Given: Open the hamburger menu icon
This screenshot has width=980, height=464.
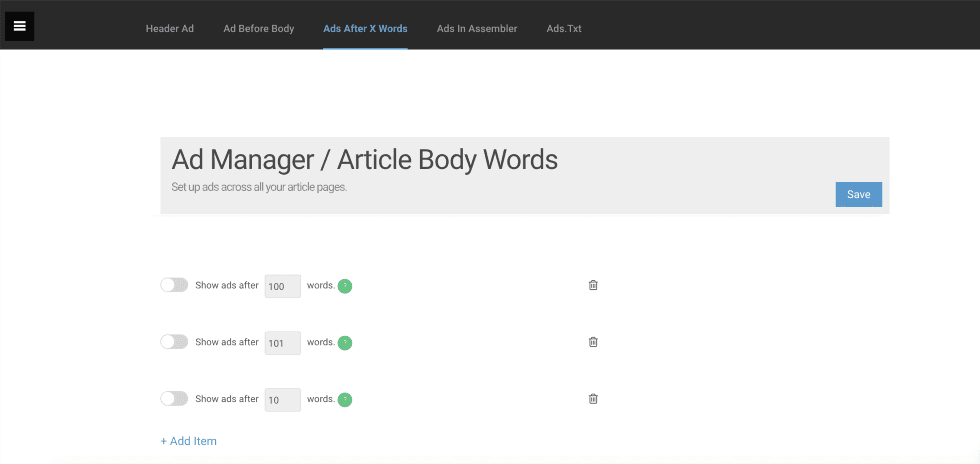Looking at the screenshot, I should coord(20,26).
